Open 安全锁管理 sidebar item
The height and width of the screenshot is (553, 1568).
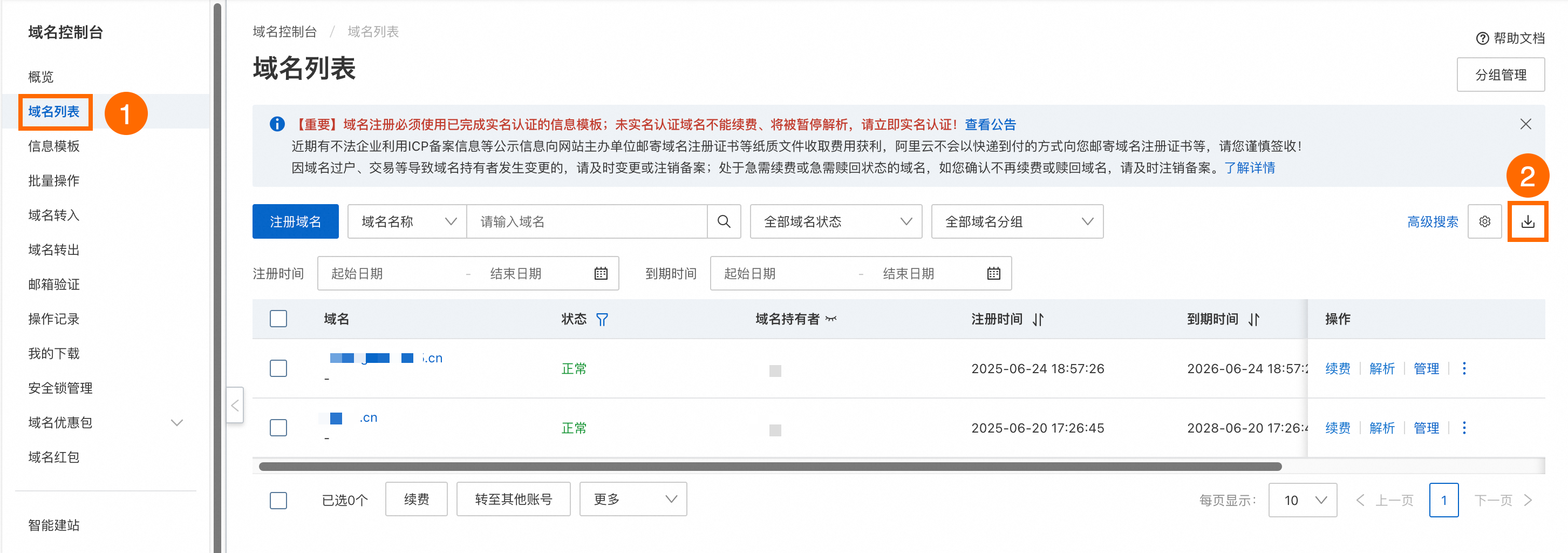pyautogui.click(x=60, y=388)
